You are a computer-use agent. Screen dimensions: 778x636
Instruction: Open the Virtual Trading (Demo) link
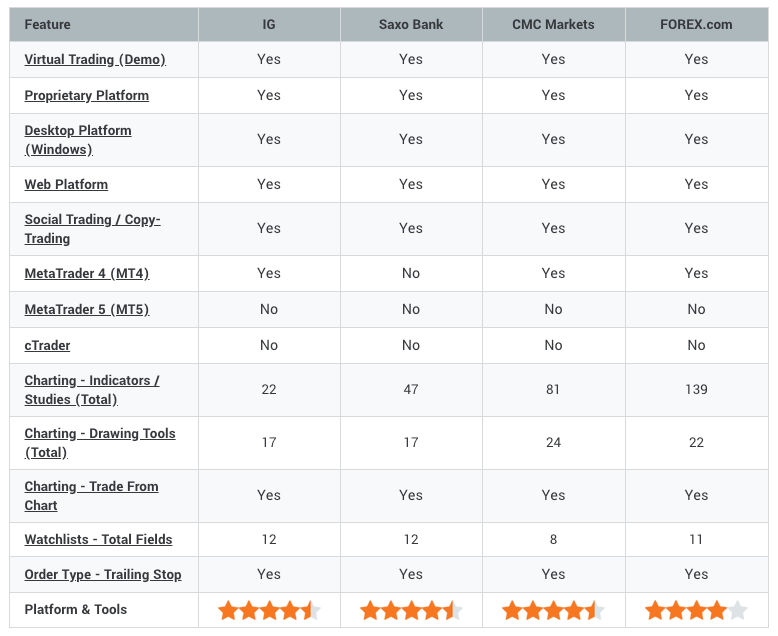click(95, 60)
